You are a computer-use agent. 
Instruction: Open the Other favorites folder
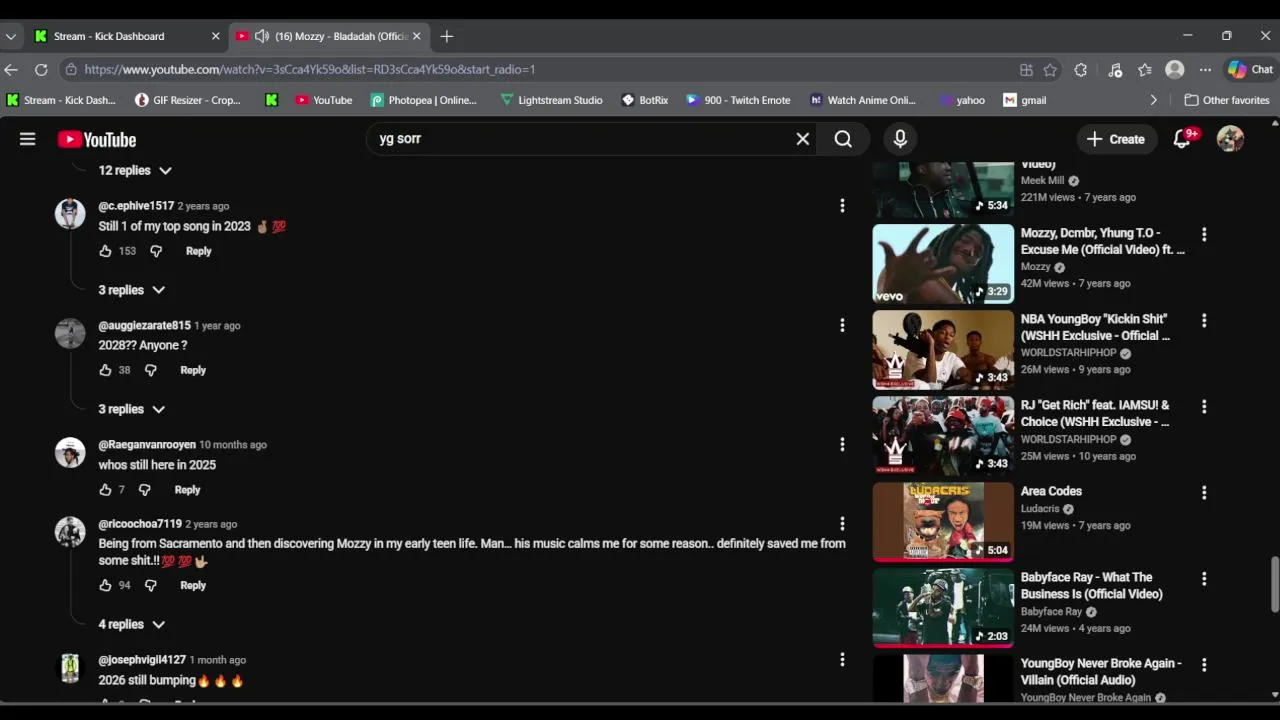1227,100
